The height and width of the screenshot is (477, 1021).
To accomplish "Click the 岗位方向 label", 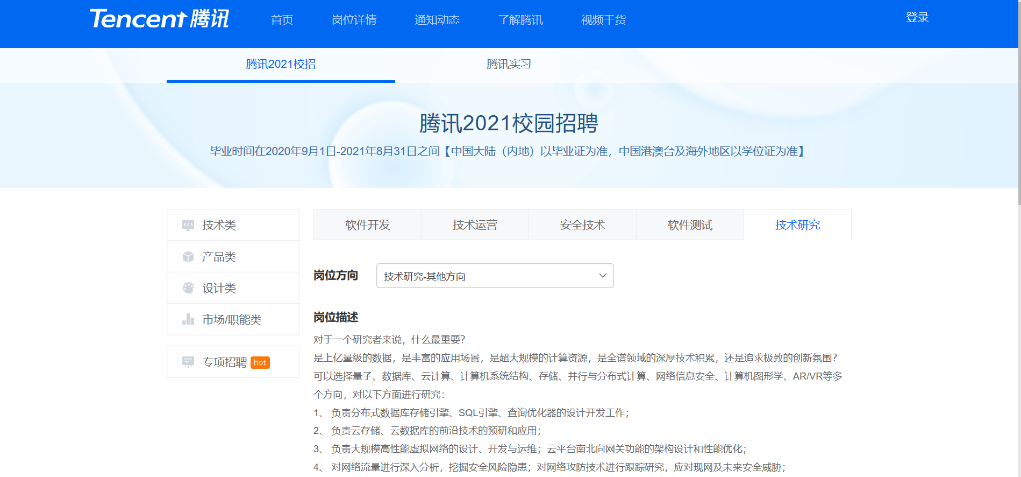I will (336, 275).
